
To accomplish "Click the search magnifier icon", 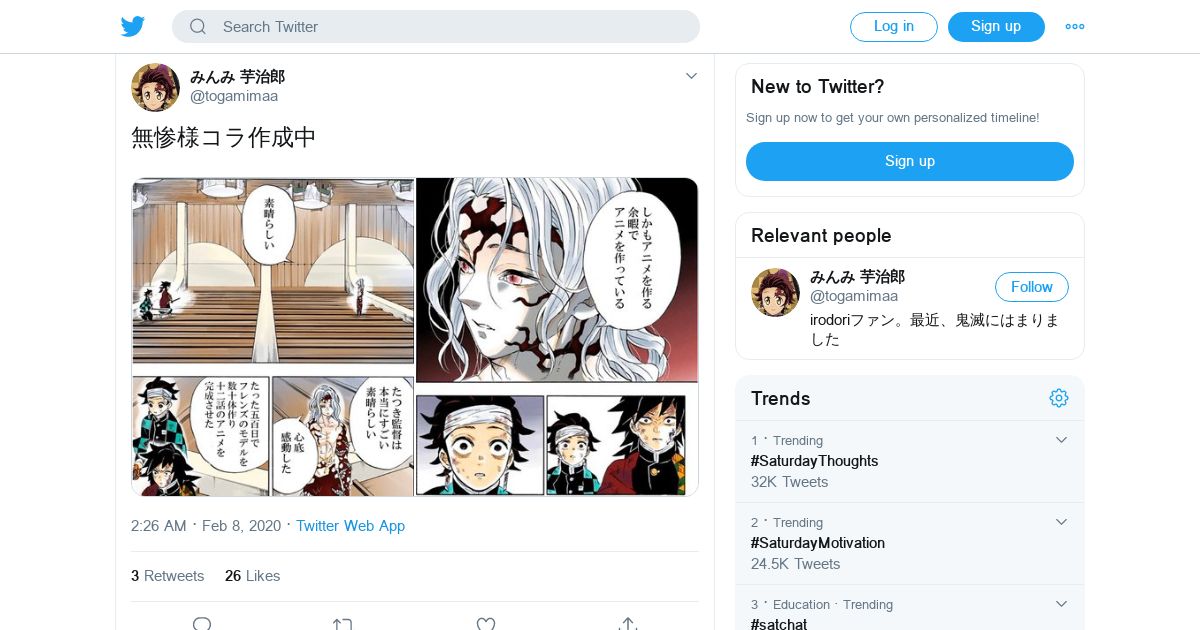I will (x=198, y=27).
